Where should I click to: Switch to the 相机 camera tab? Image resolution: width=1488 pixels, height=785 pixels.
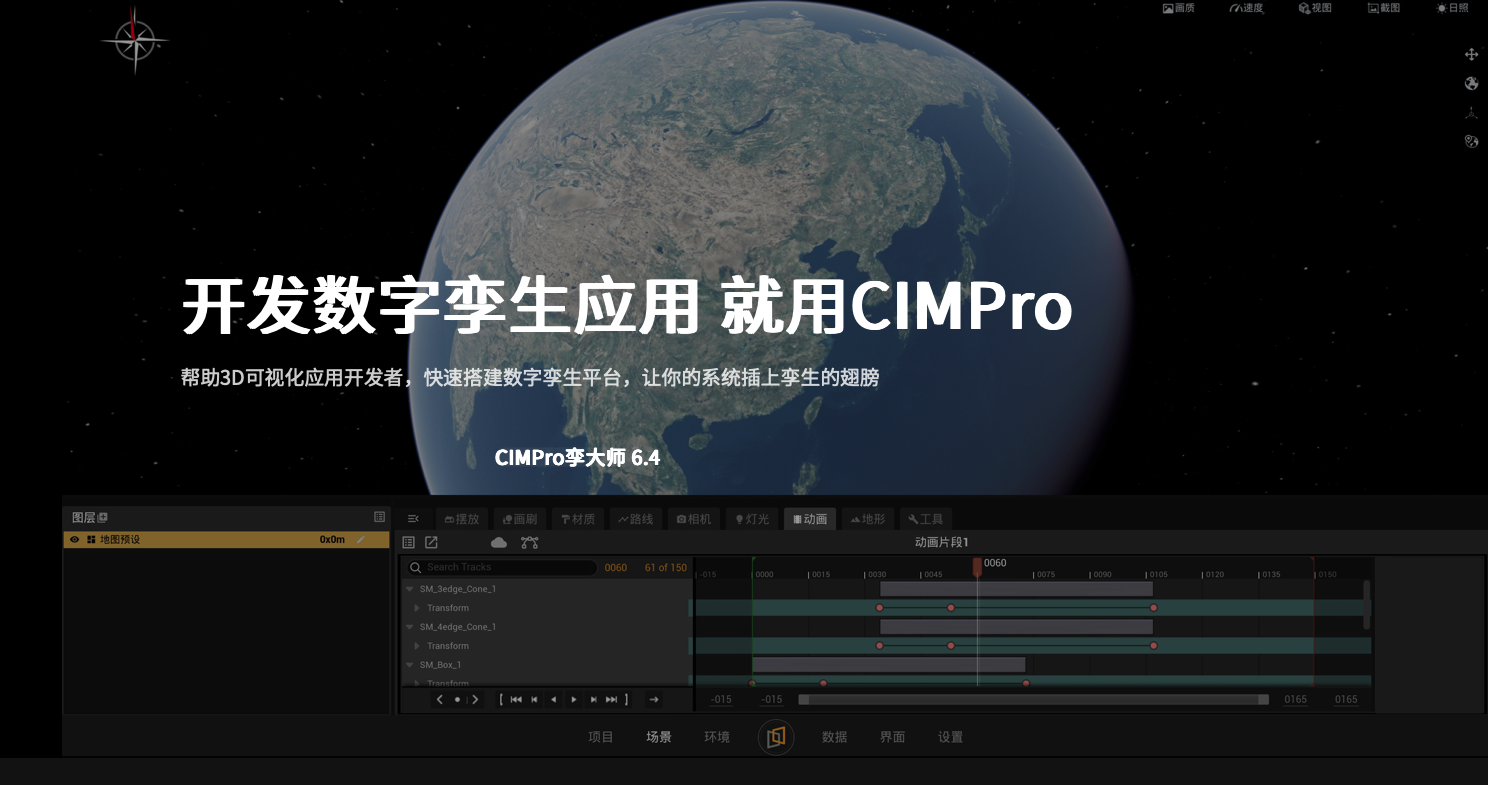click(694, 519)
